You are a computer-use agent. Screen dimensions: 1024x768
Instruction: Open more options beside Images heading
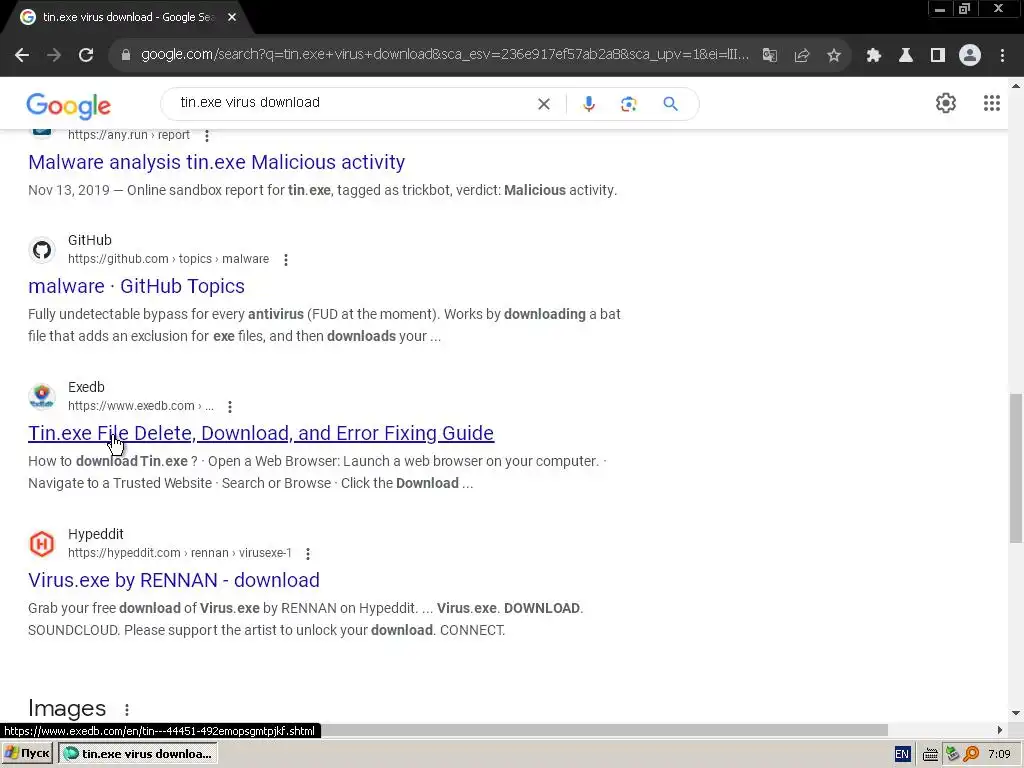(x=127, y=710)
